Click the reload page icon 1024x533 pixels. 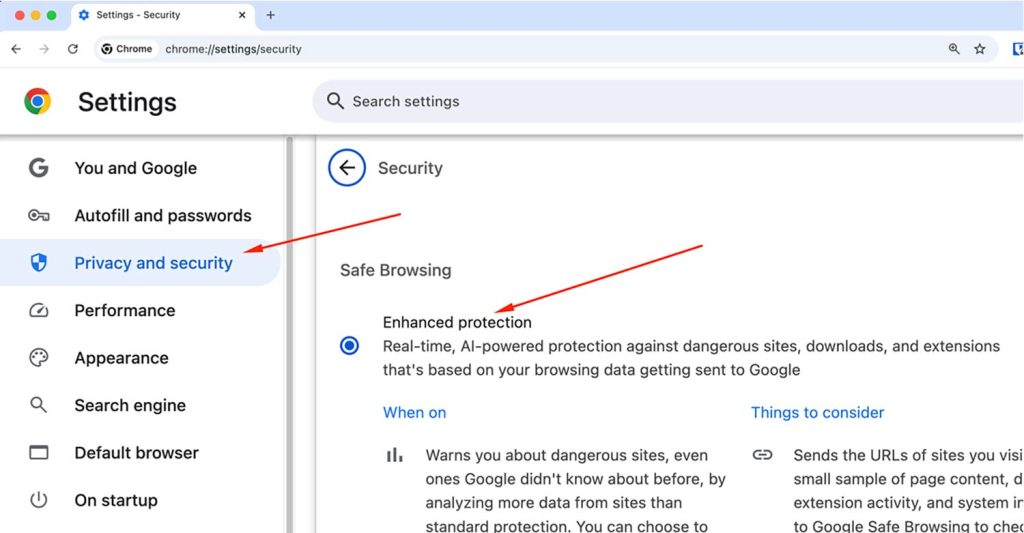(x=73, y=49)
